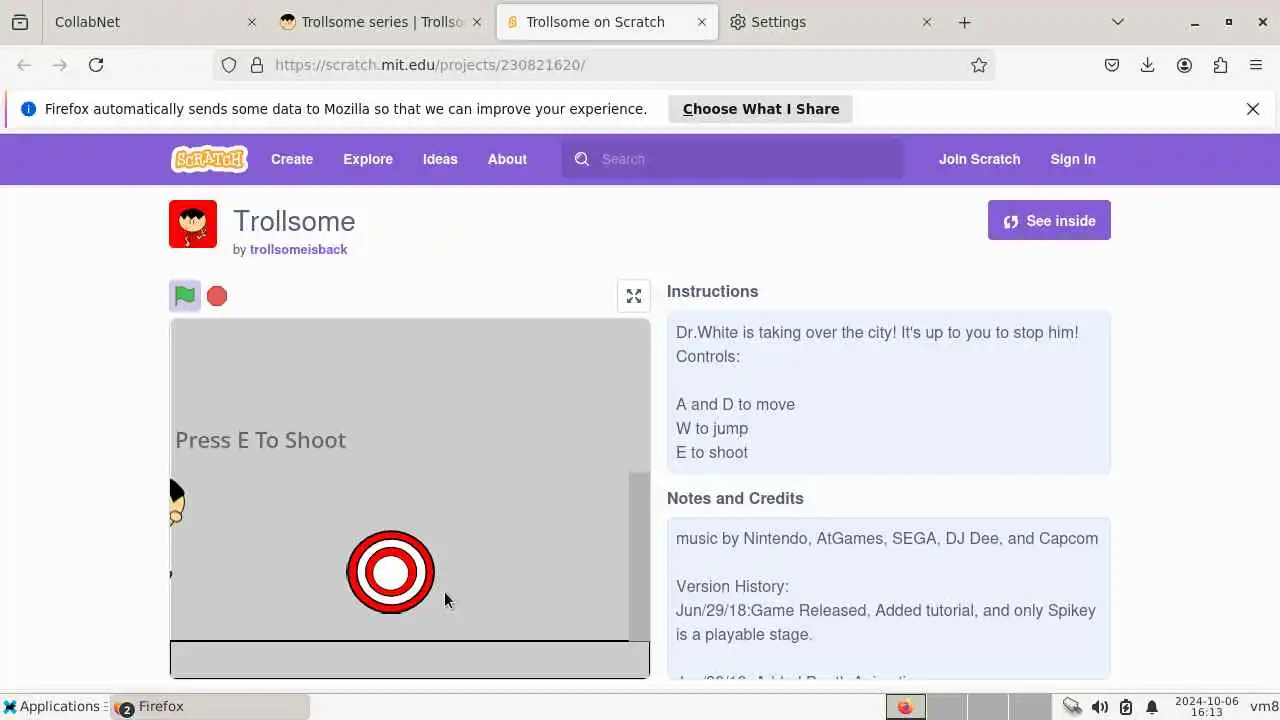The height and width of the screenshot is (720, 1280).
Task: Bookmark this page with the star icon
Action: pyautogui.click(x=979, y=65)
